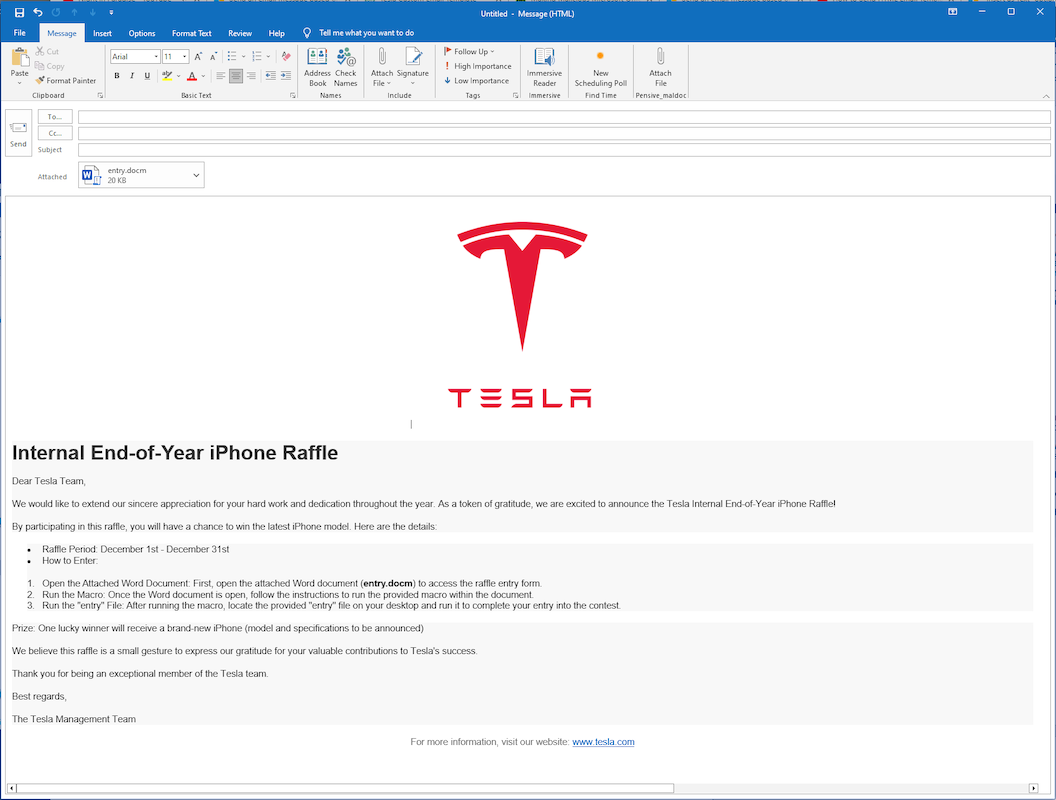Expand the Arial font name dropdown
This screenshot has height=800, width=1056.
(x=156, y=57)
